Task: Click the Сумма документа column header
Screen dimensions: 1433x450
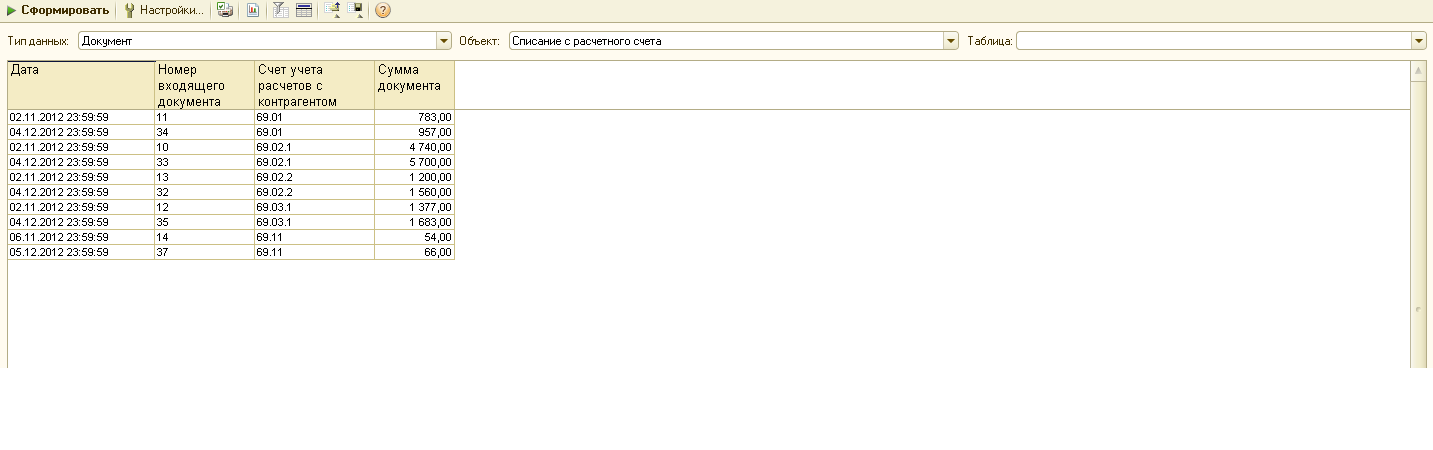Action: (415, 85)
